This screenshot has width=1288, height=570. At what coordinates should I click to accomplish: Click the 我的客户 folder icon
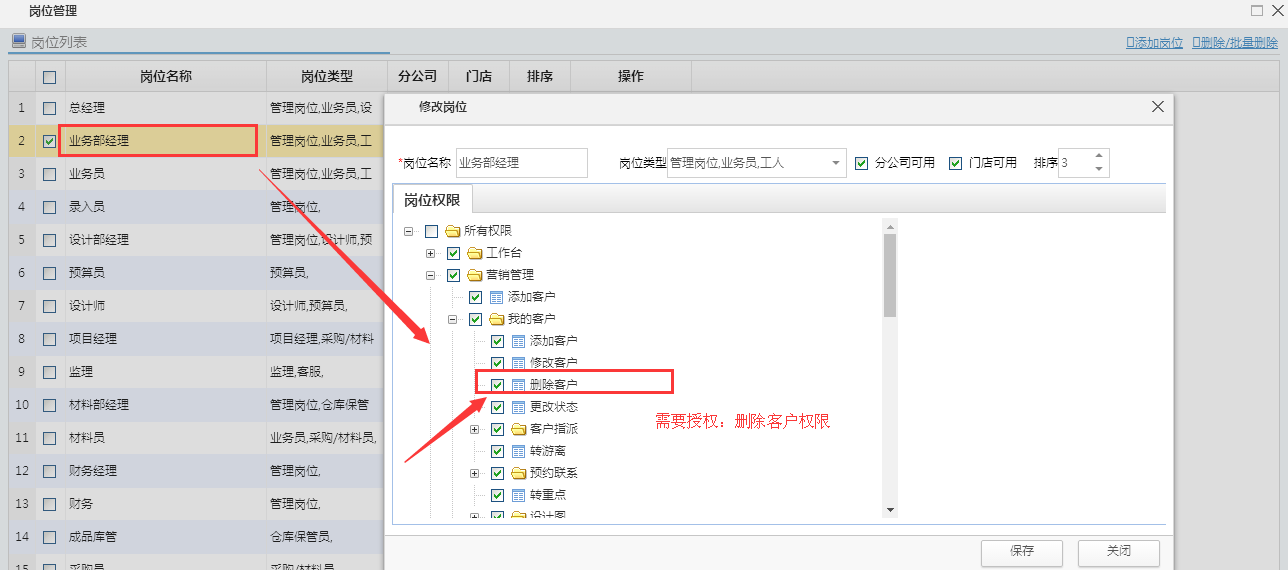click(x=497, y=319)
